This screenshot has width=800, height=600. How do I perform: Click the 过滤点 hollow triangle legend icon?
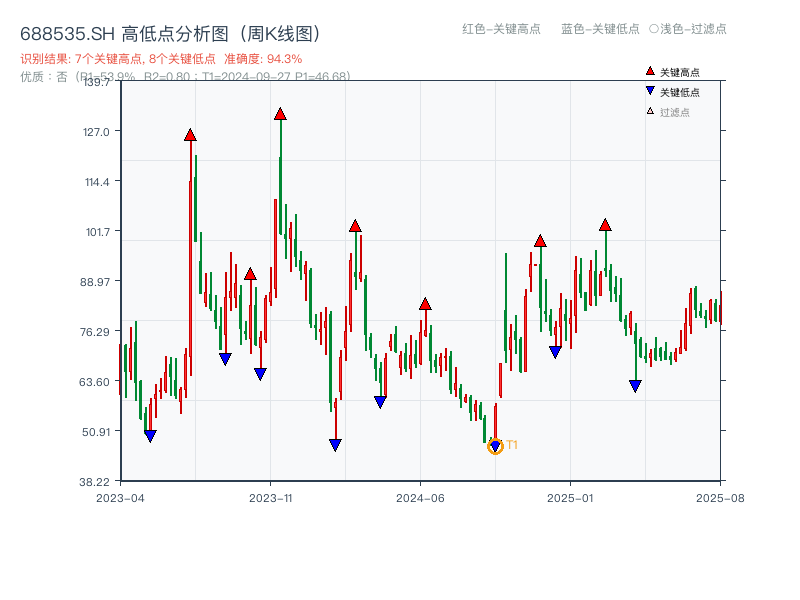click(649, 109)
